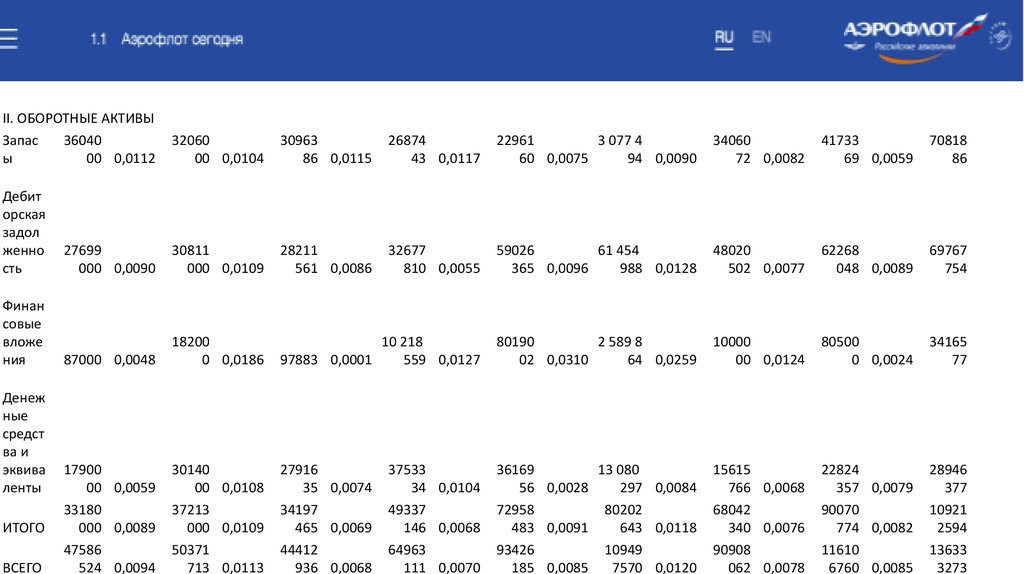The width and height of the screenshot is (1024, 574).
Task: Open the hamburger menu
Action: [x=9, y=39]
